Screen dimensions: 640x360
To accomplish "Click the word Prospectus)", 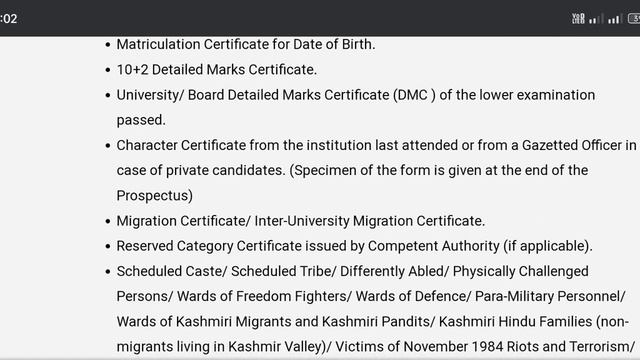I will [155, 196].
